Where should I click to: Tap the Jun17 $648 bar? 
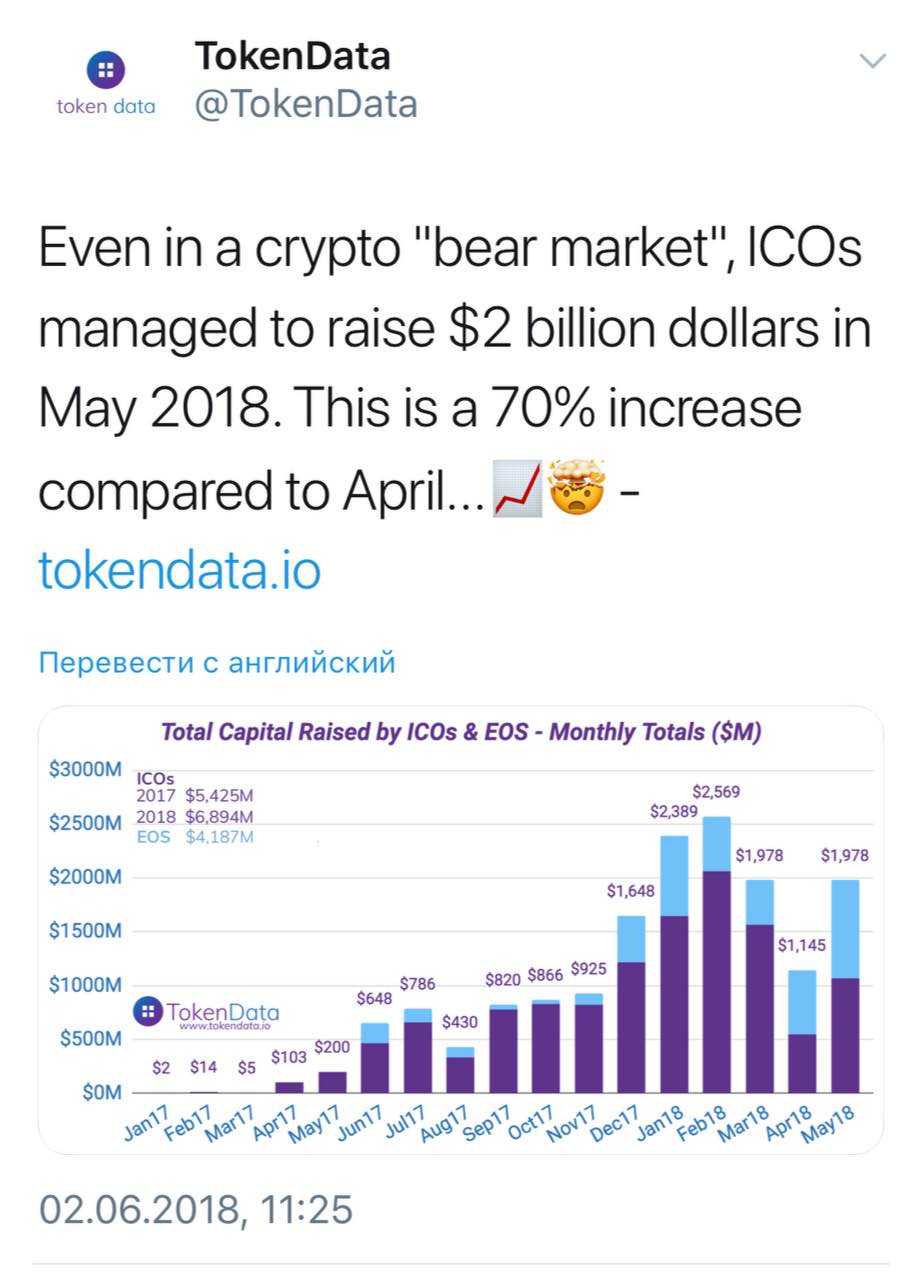[375, 1058]
